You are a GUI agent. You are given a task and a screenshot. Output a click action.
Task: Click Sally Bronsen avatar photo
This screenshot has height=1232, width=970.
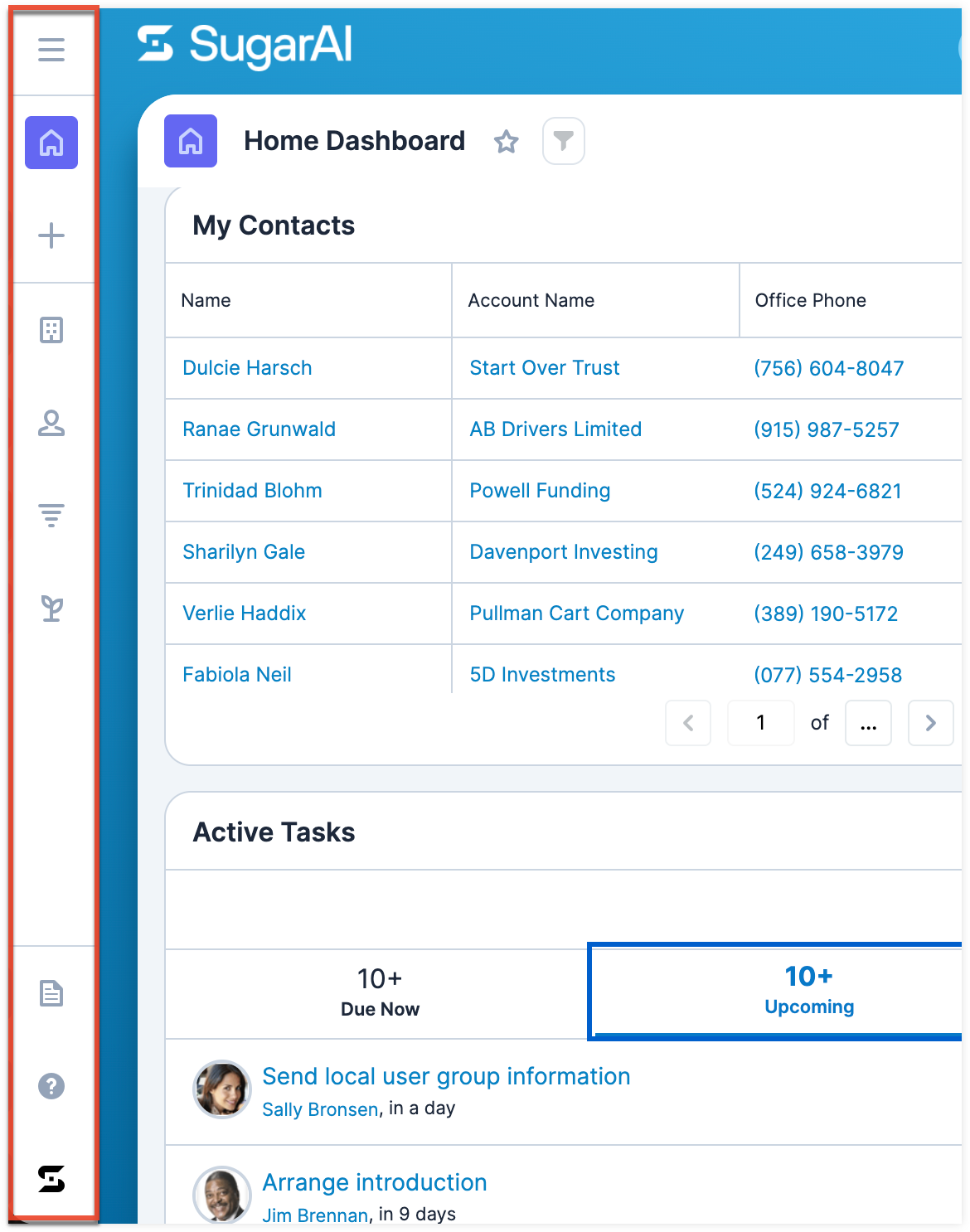222,1089
